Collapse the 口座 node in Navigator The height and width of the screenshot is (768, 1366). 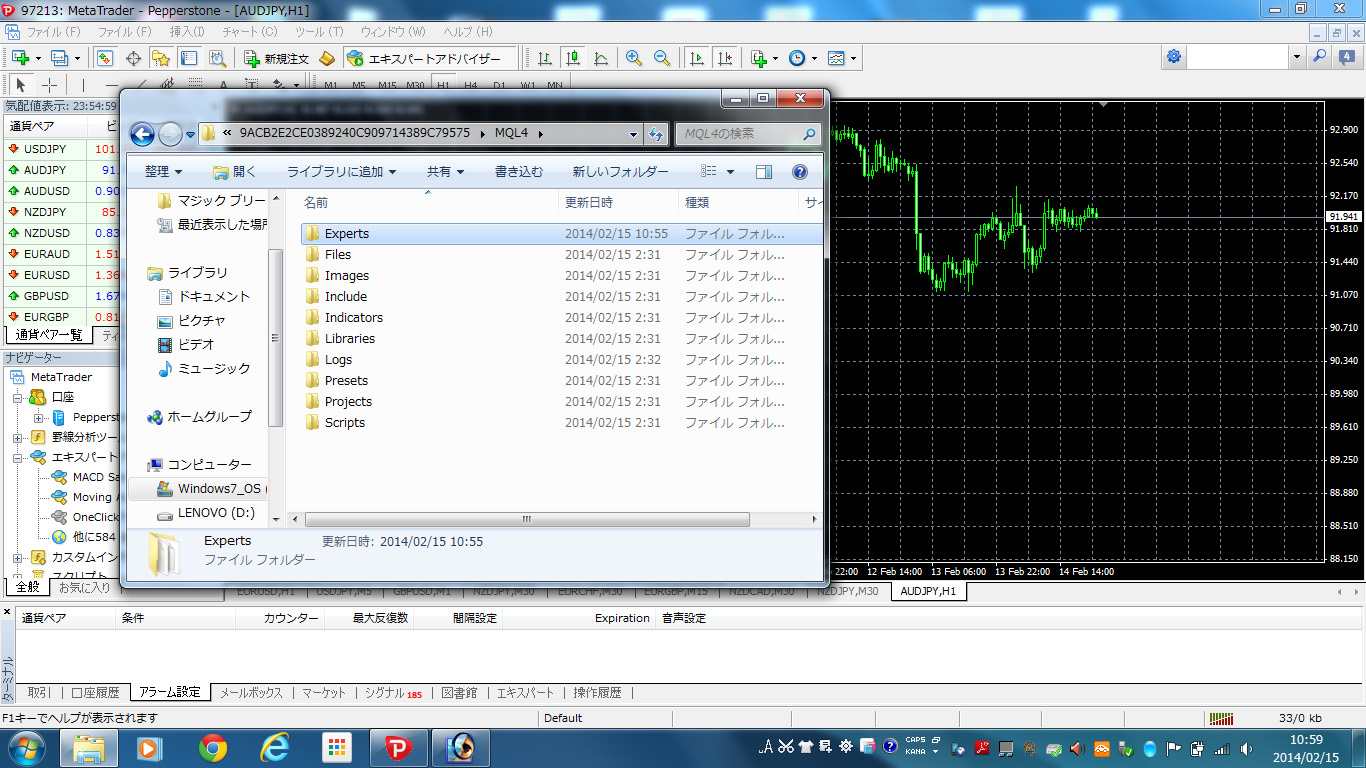point(18,397)
